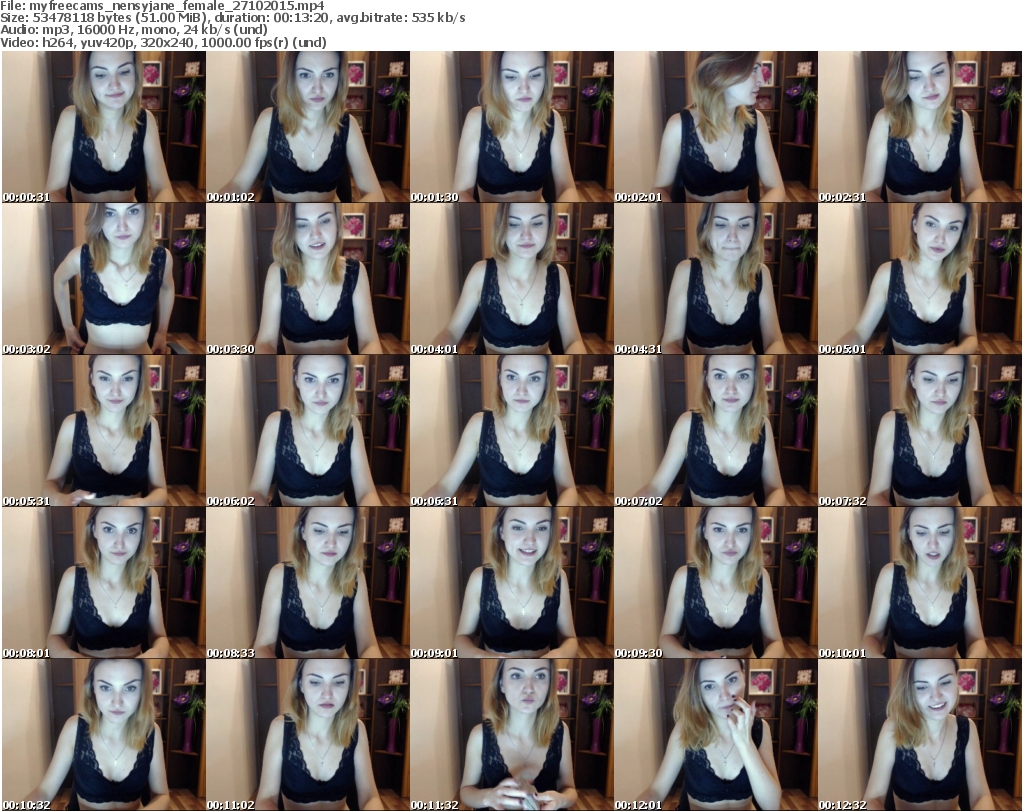Select the thumbnail stamped 00:09:01

[x=511, y=583]
